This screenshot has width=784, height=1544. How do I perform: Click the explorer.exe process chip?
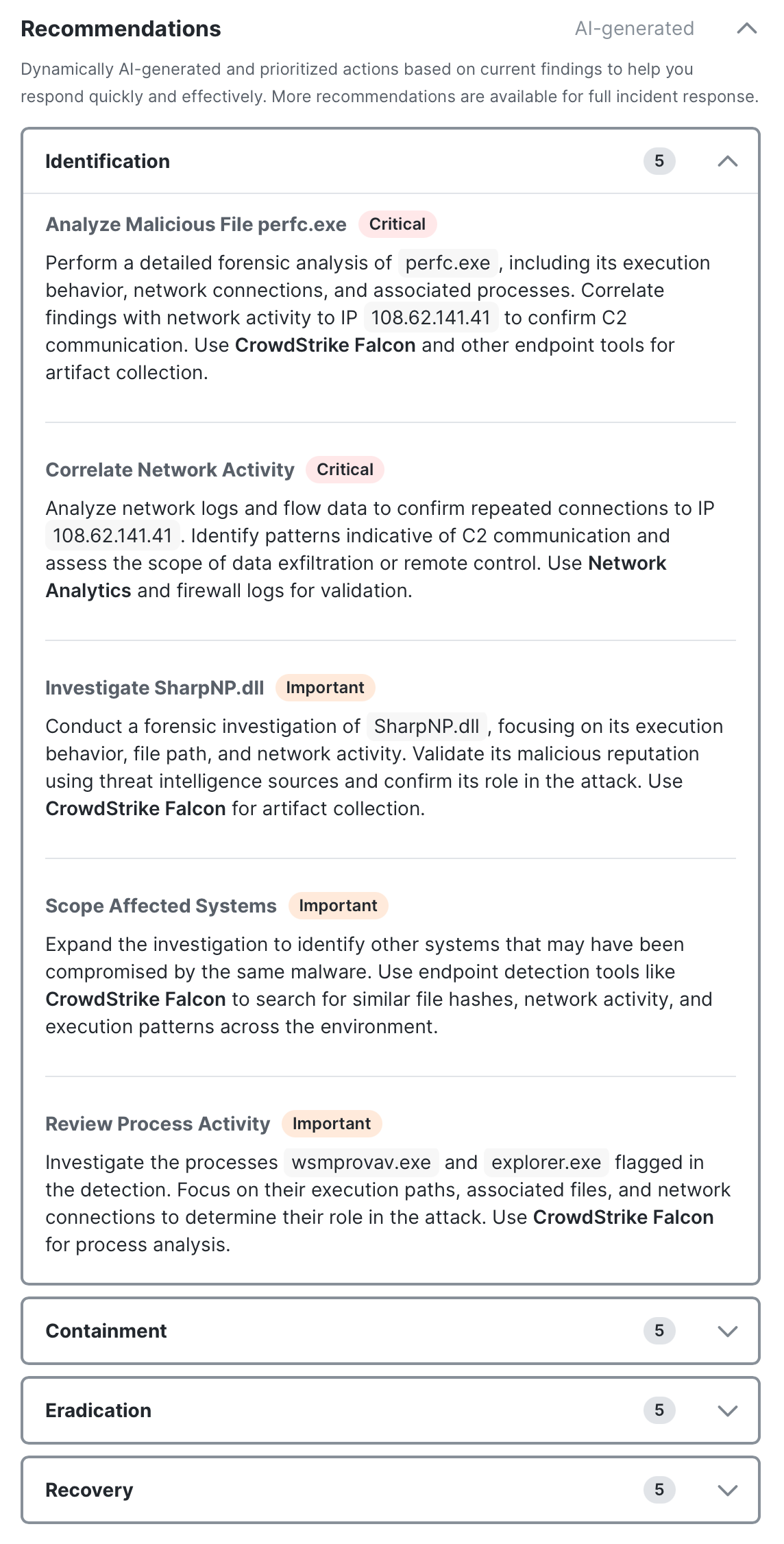pyautogui.click(x=546, y=1162)
